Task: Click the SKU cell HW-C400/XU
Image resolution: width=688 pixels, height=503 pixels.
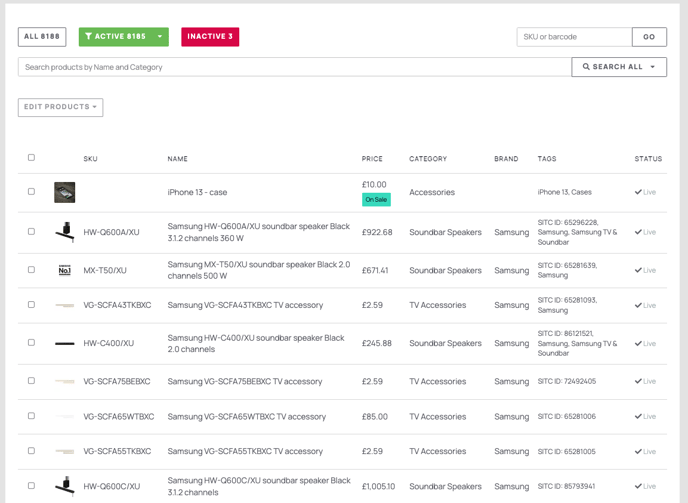Action: [108, 343]
